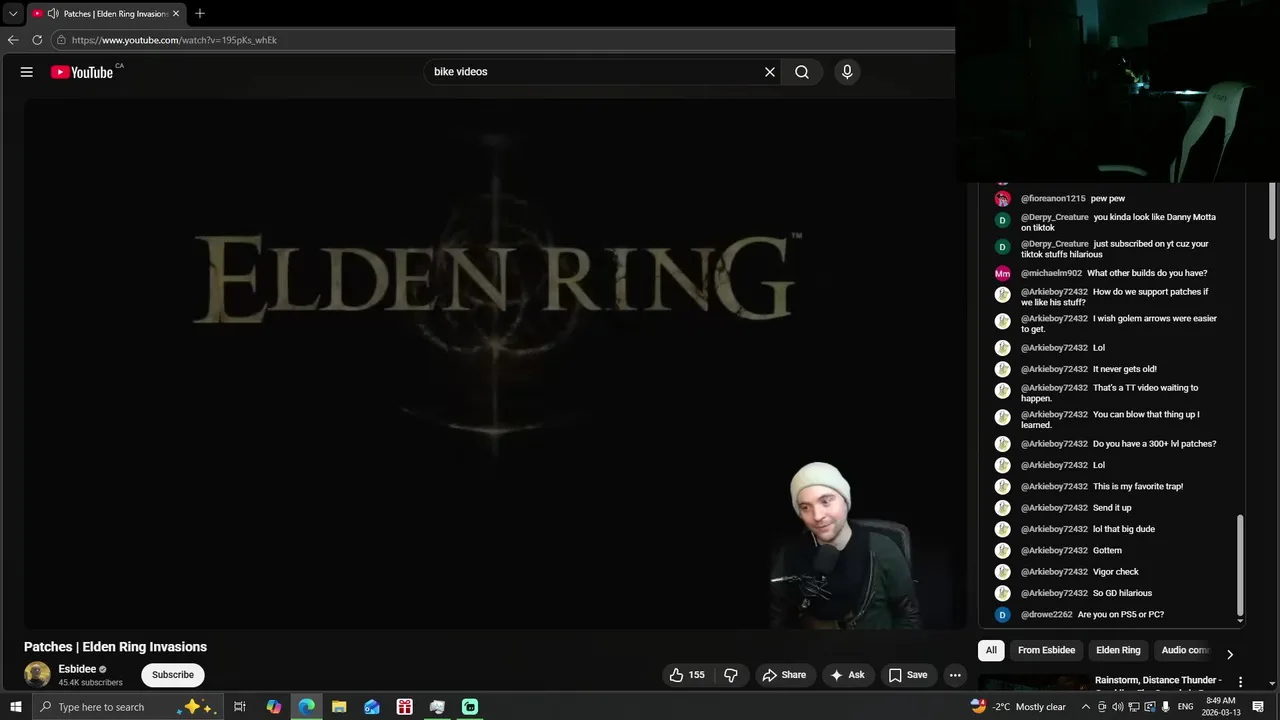Show hidden system tray icons
The width and height of the screenshot is (1280, 720).
(1086, 707)
